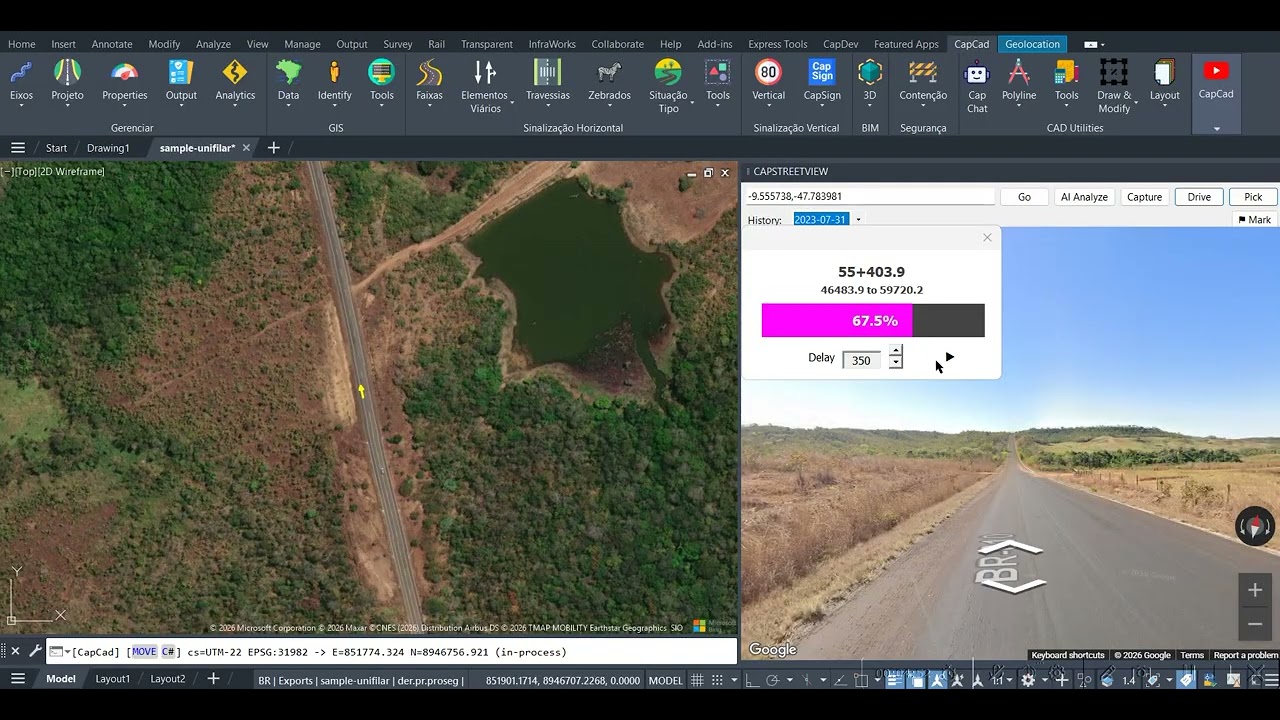Open the Zebrados zebra tool
The height and width of the screenshot is (720, 1280).
(609, 81)
